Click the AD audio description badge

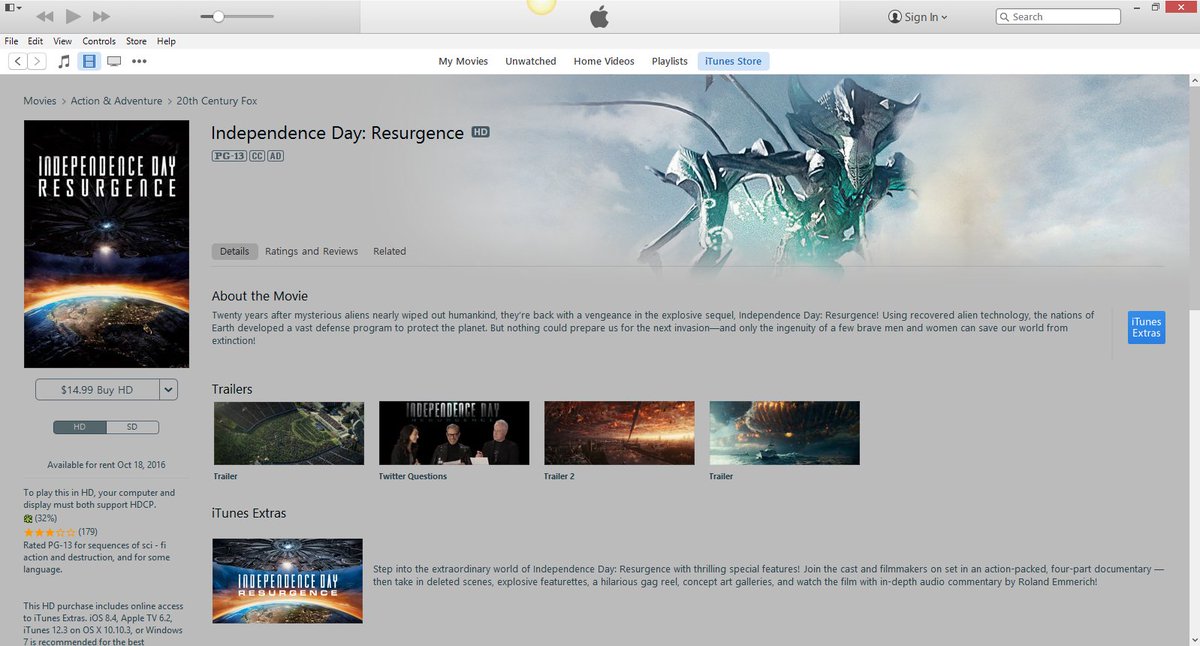(275, 156)
